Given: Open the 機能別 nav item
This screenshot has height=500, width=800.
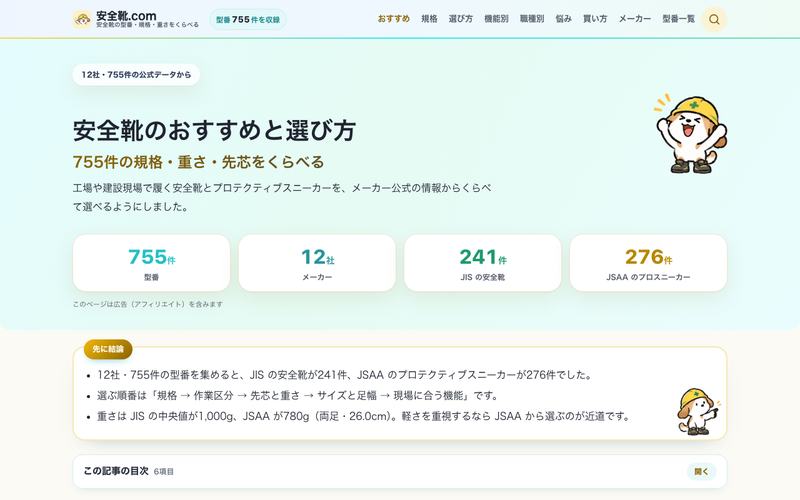Looking at the screenshot, I should [x=496, y=19].
